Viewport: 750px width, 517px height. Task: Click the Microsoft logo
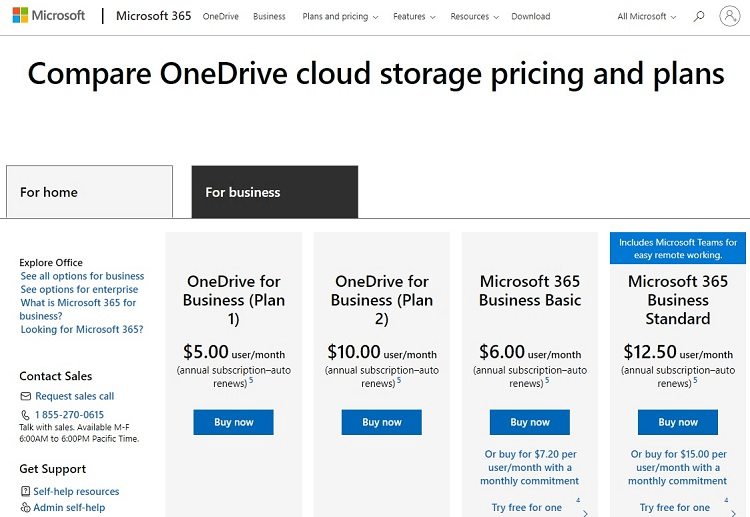click(x=49, y=15)
